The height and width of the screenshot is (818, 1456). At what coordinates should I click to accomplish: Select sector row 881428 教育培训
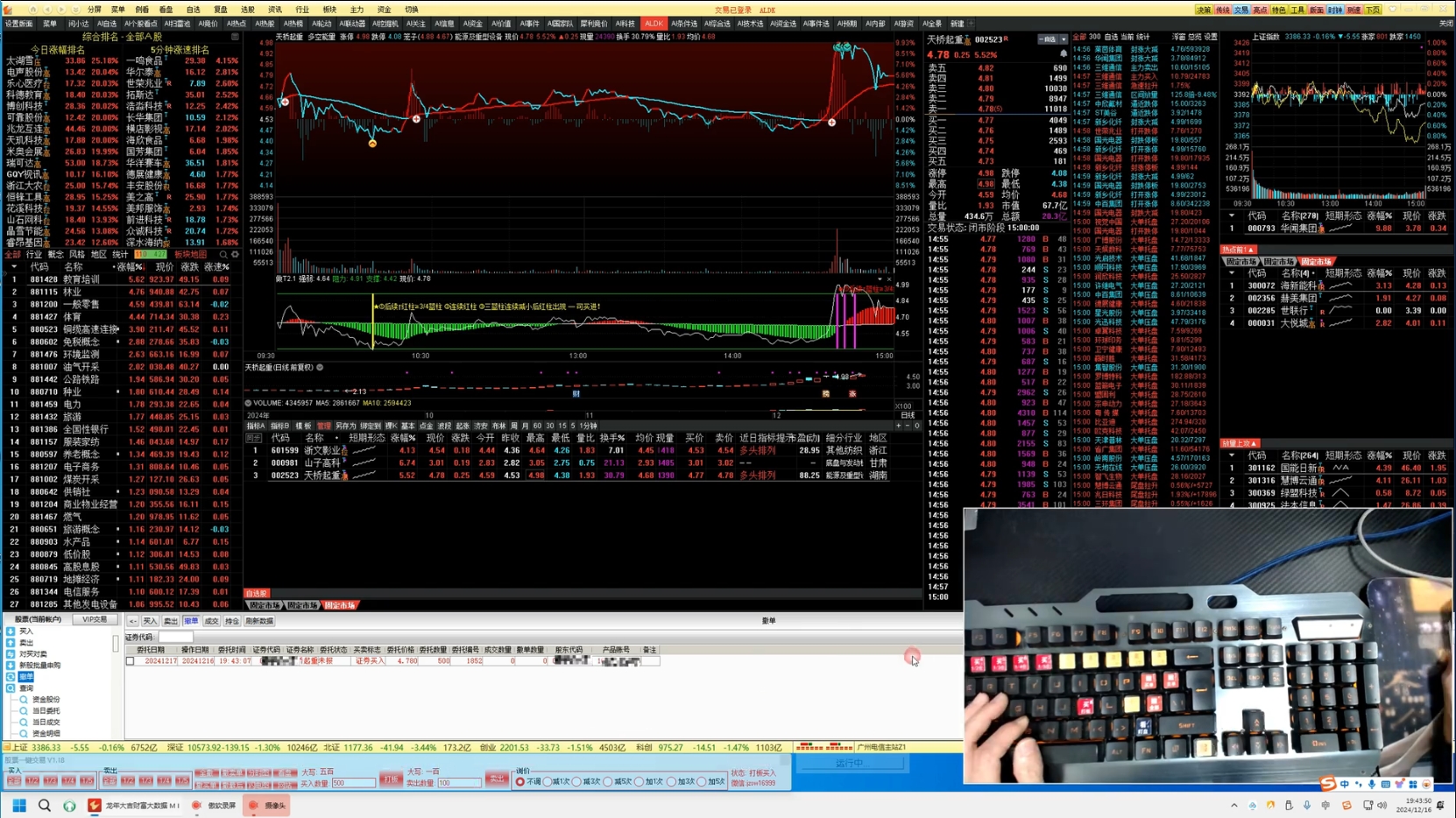tap(121, 279)
